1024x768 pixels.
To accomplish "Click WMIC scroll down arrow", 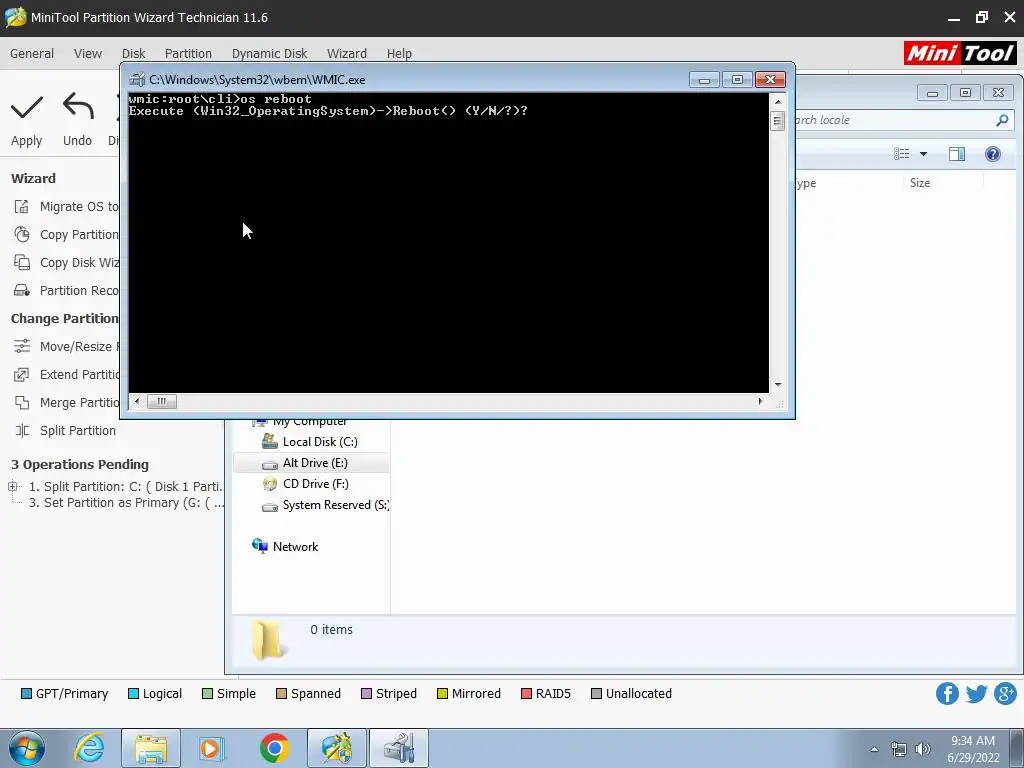I will pos(777,385).
